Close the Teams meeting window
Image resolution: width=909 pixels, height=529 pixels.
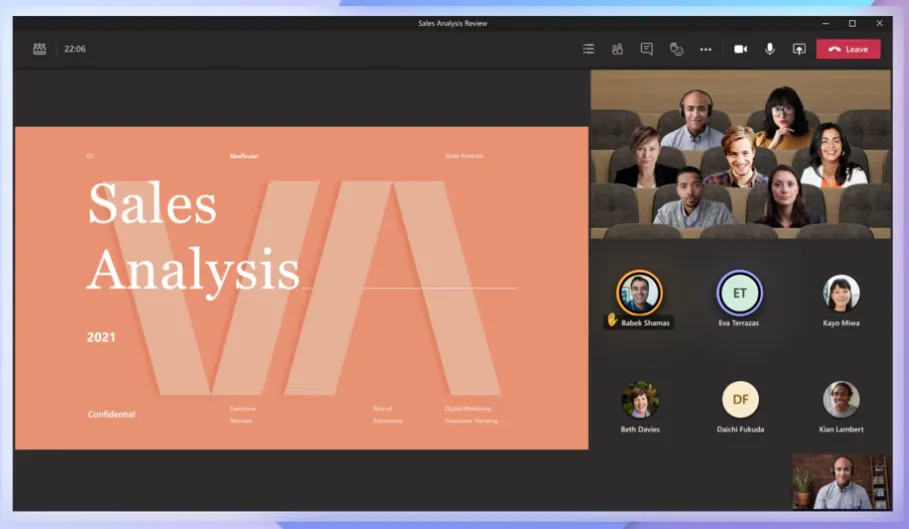[x=879, y=23]
